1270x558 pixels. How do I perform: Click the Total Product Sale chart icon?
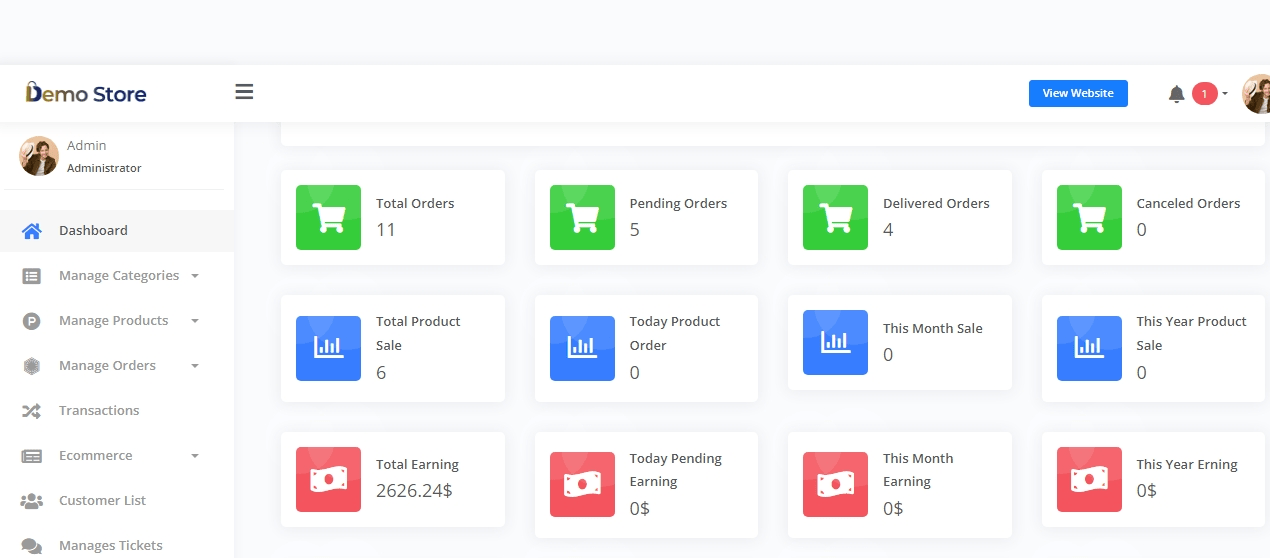(328, 348)
